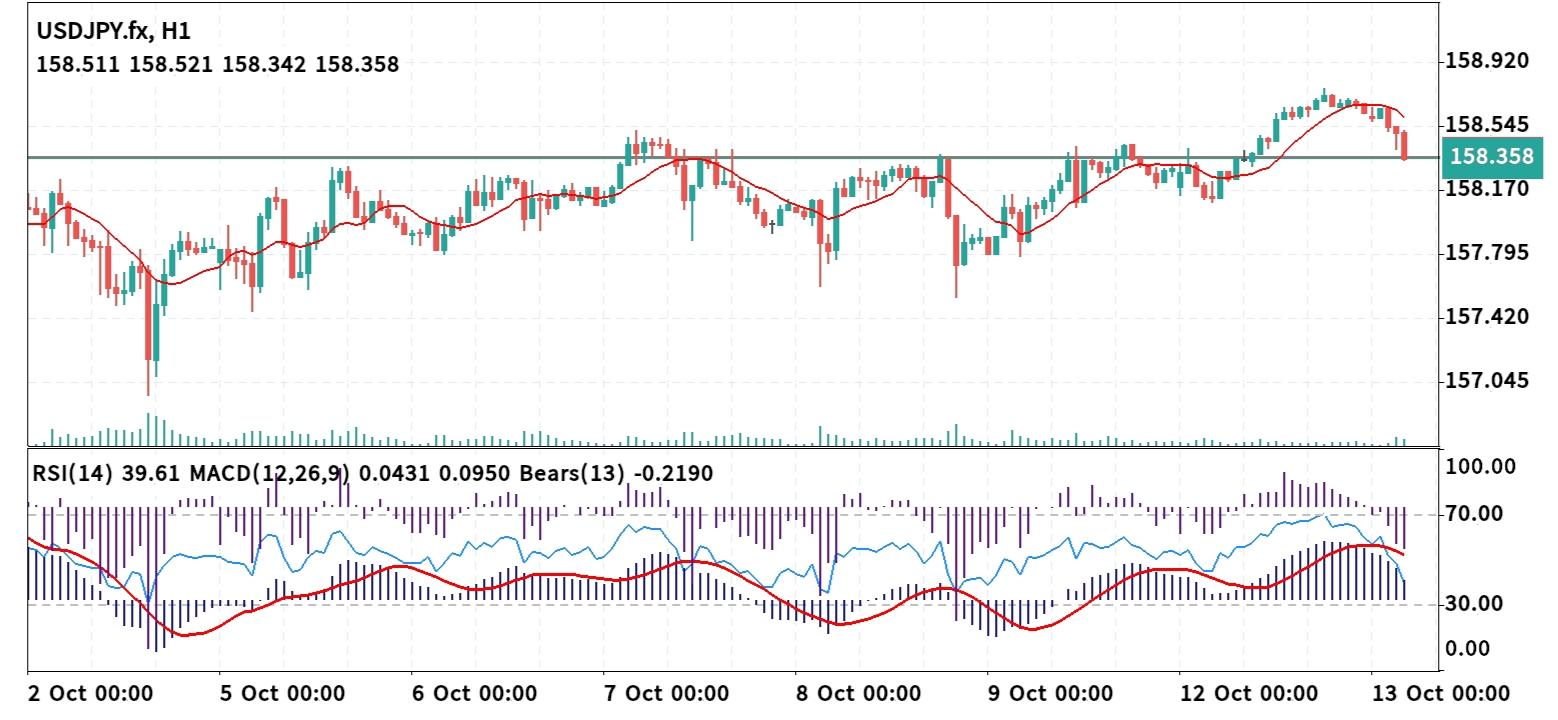Click the USDJPY.fx, H1 chart title

coord(113,31)
